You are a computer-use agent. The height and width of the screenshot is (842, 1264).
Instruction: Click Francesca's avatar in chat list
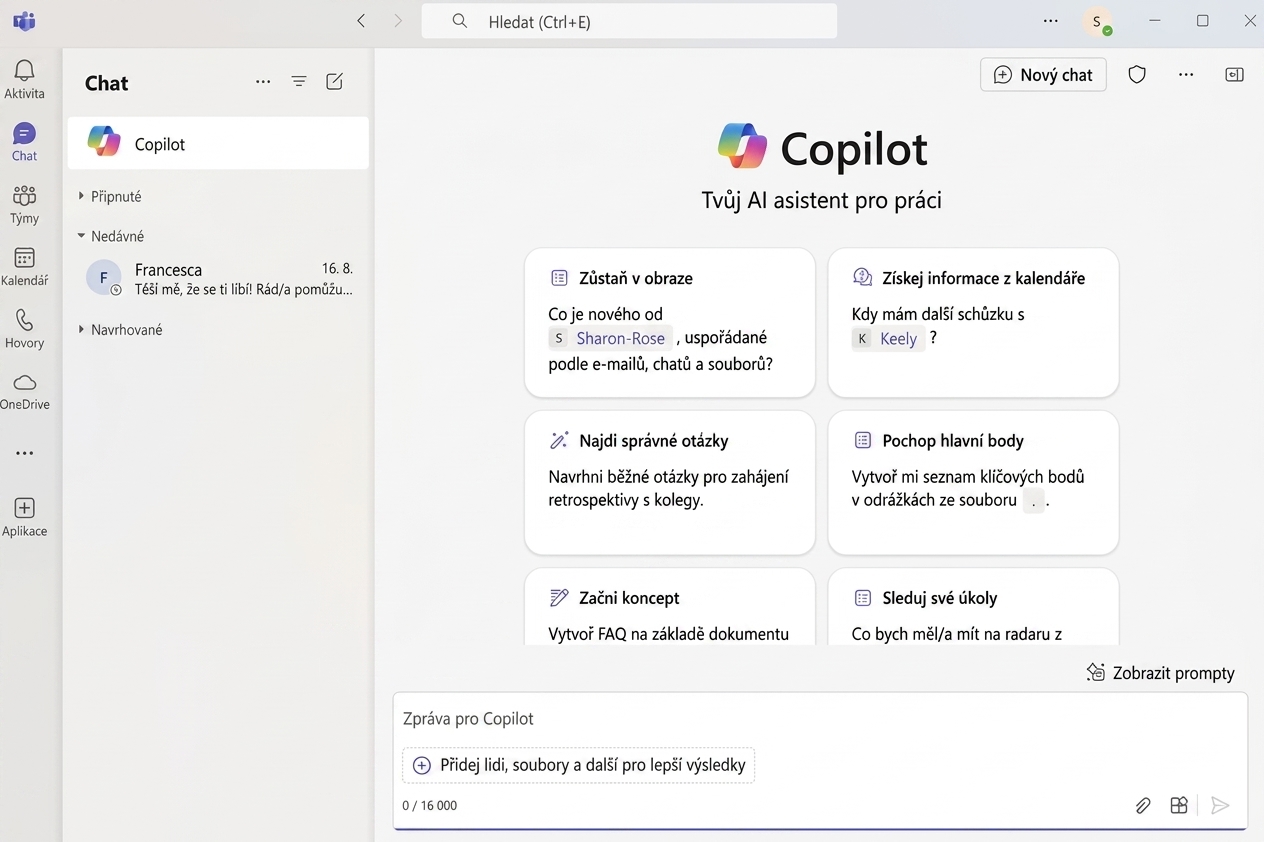(x=104, y=278)
